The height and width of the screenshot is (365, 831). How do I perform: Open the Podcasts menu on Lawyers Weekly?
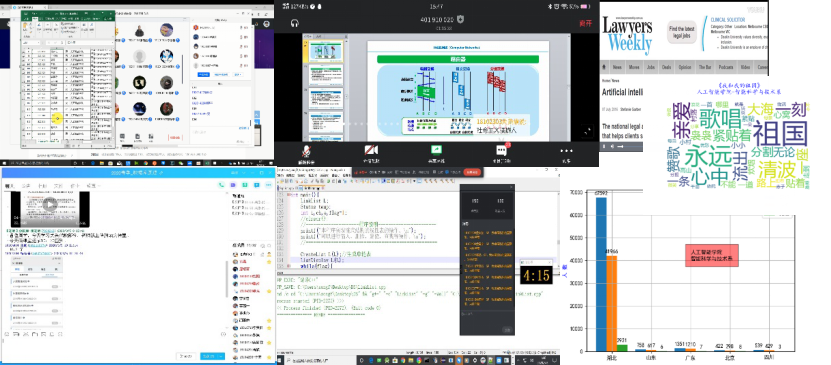[x=726, y=67]
